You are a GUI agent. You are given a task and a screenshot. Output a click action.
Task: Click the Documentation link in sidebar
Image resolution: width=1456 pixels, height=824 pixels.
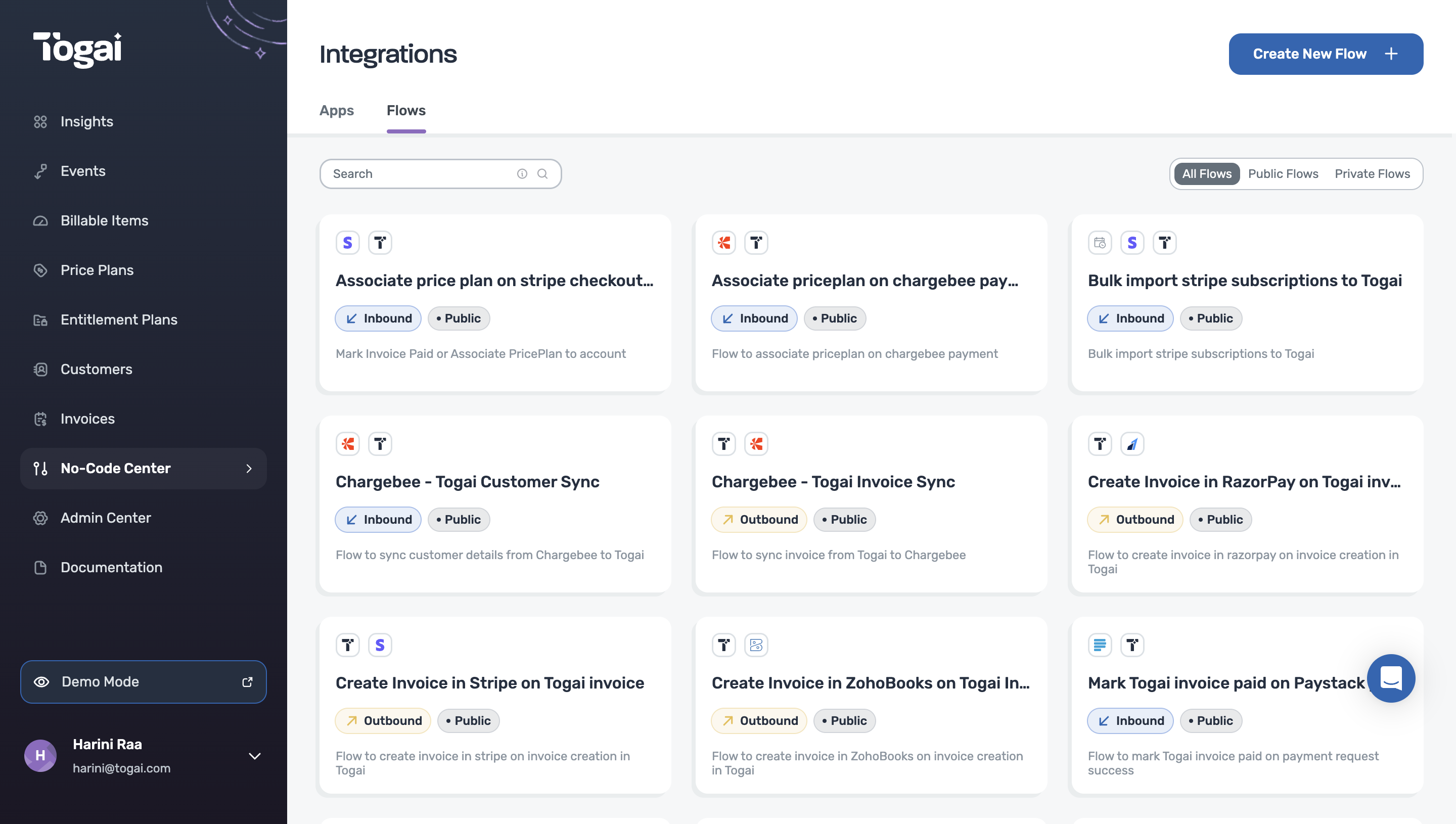click(x=111, y=567)
